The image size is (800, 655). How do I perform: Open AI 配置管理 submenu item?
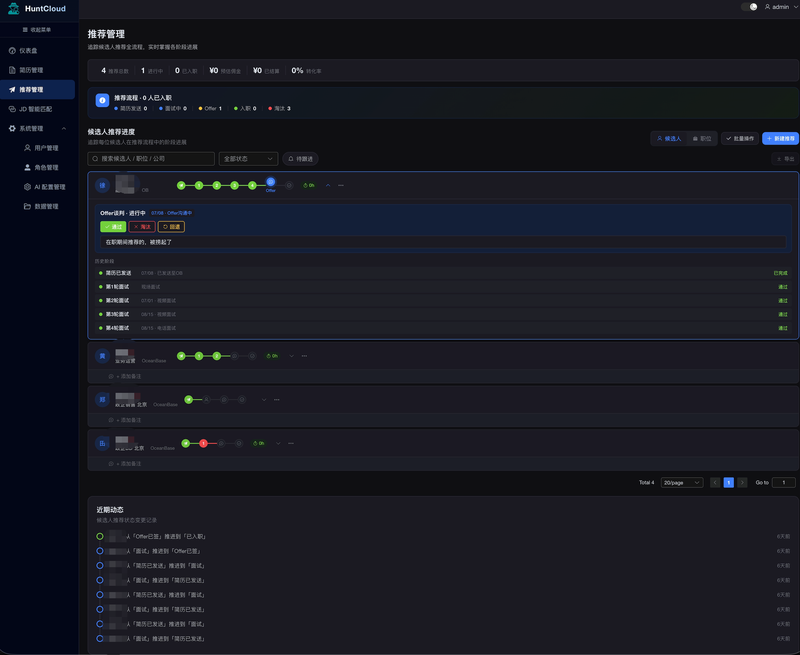44,187
